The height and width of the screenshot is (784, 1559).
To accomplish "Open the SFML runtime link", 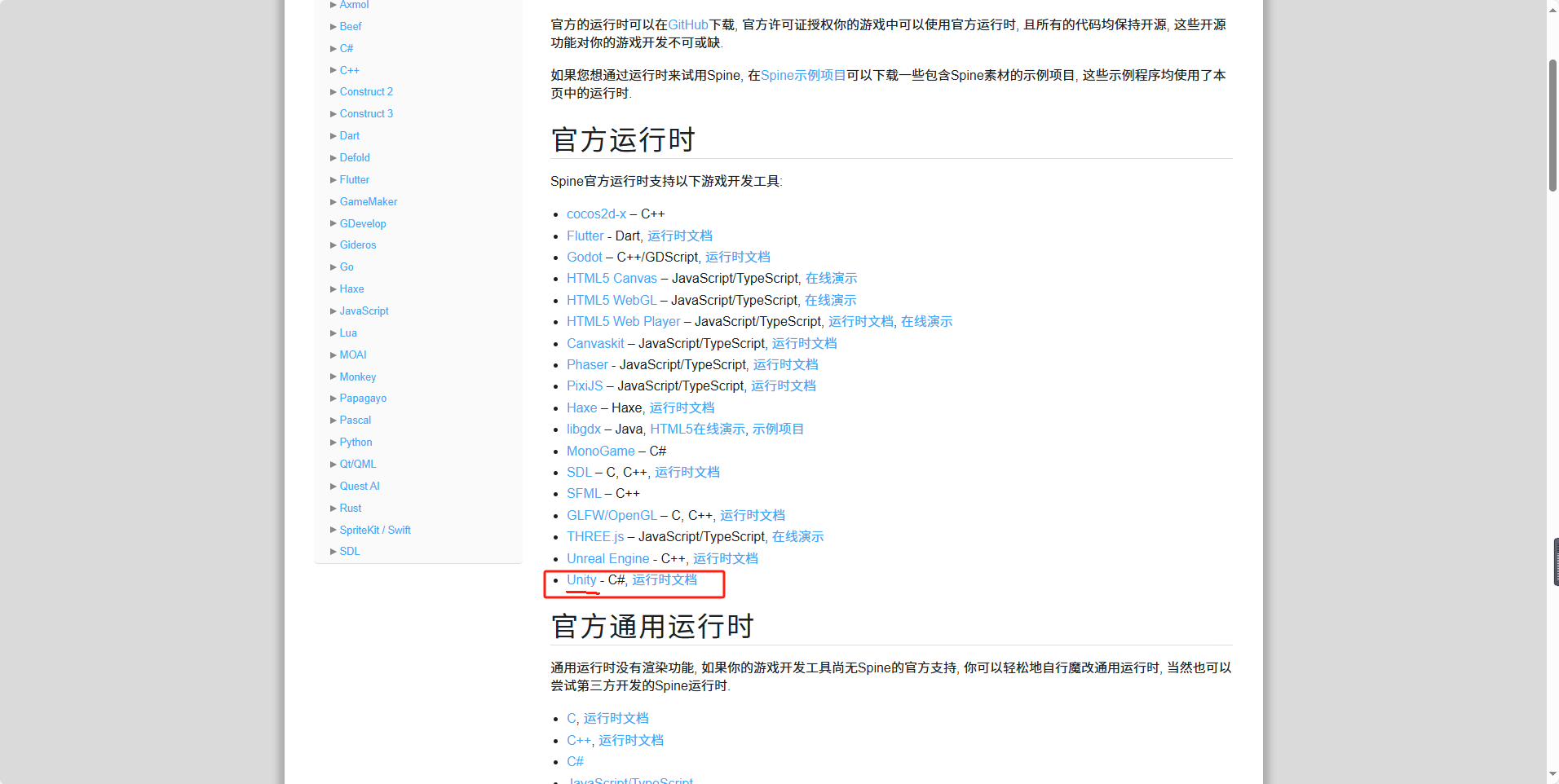I will pyautogui.click(x=584, y=493).
